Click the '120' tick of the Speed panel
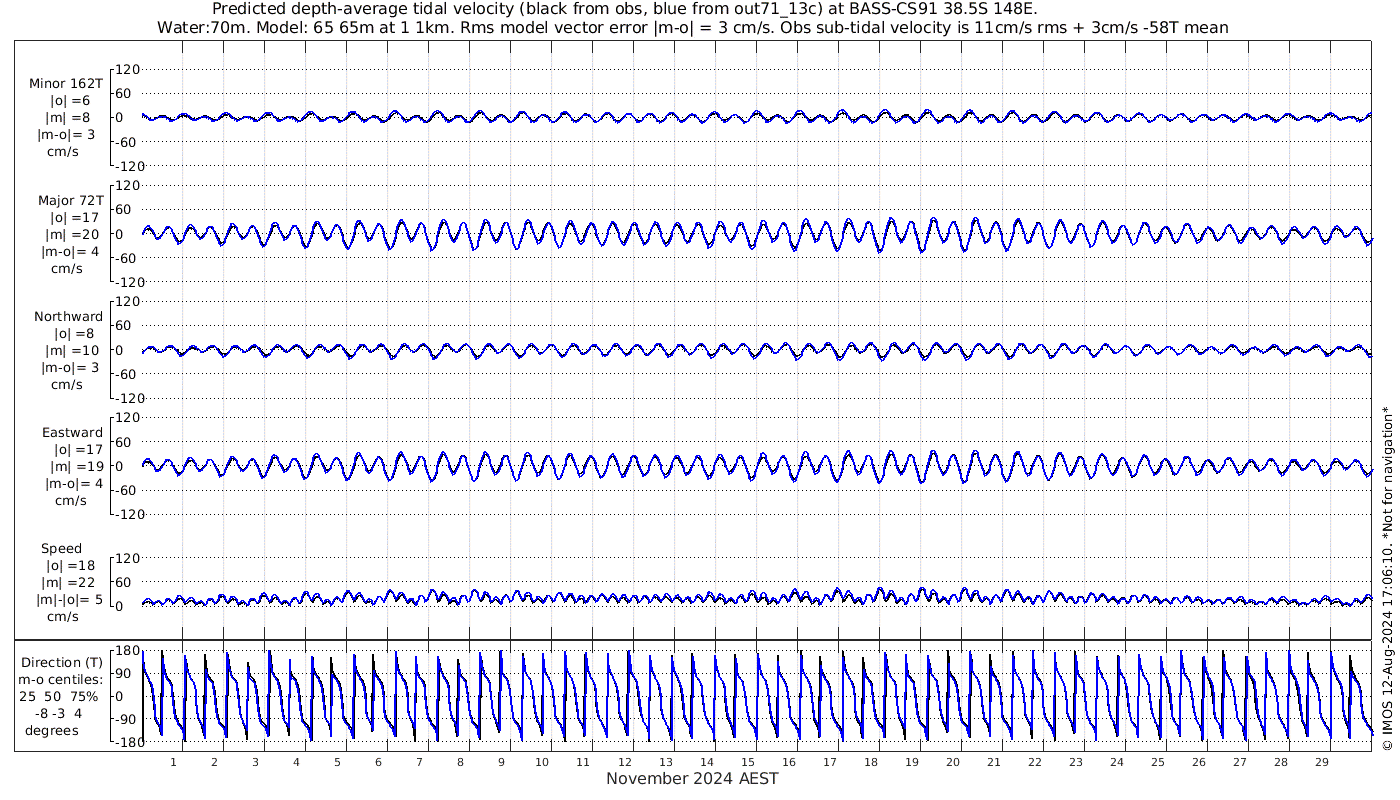This screenshot has width=1400, height=800. click(128, 558)
